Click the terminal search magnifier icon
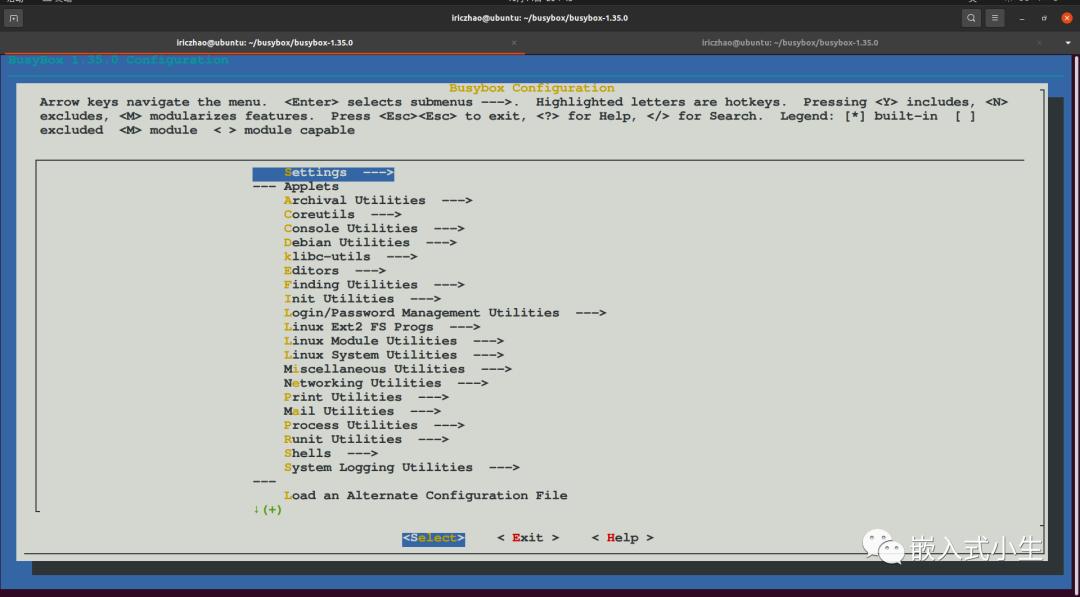 tap(971, 18)
